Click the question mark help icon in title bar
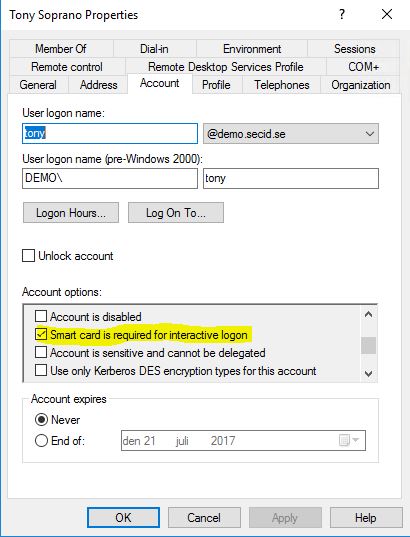This screenshot has height=537, width=410. pos(341,14)
